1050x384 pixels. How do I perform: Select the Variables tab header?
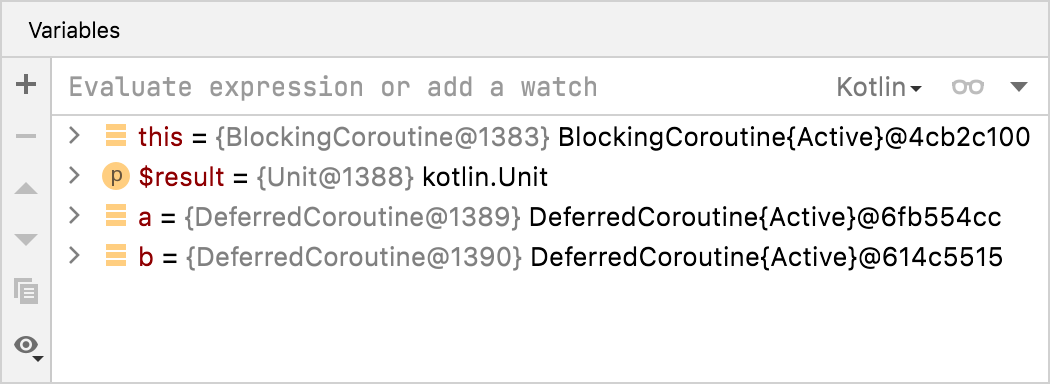point(74,30)
